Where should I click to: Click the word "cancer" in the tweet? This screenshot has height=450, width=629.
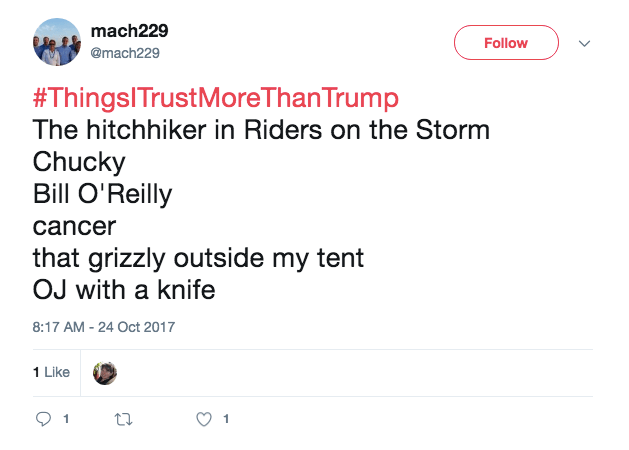74,226
